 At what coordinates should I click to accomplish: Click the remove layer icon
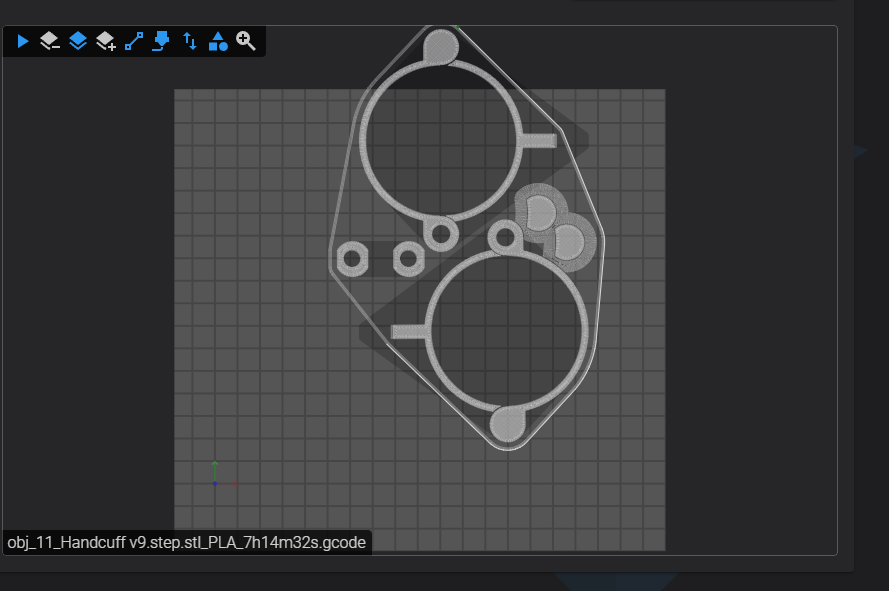point(50,41)
